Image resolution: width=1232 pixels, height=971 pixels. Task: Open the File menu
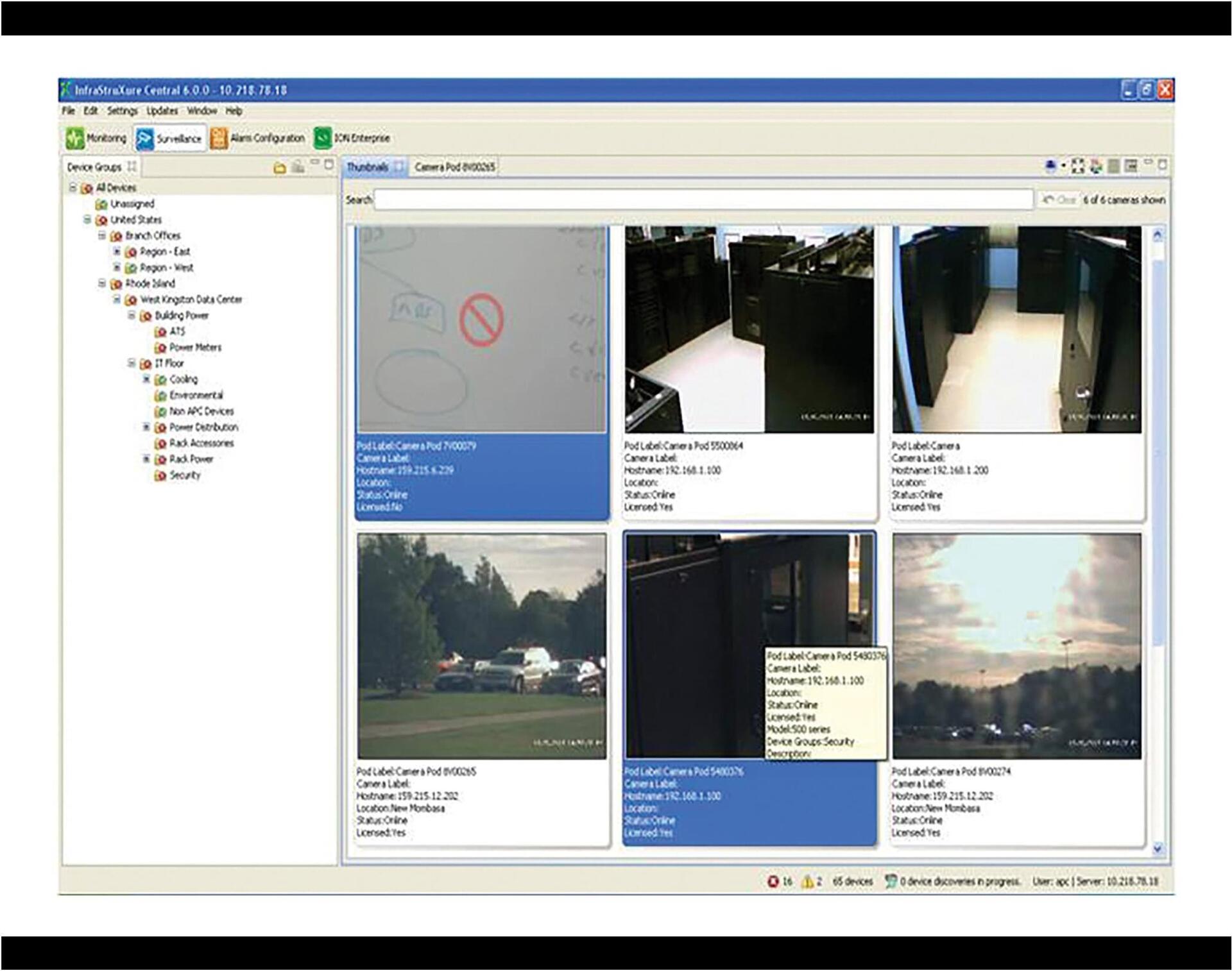coord(68,111)
